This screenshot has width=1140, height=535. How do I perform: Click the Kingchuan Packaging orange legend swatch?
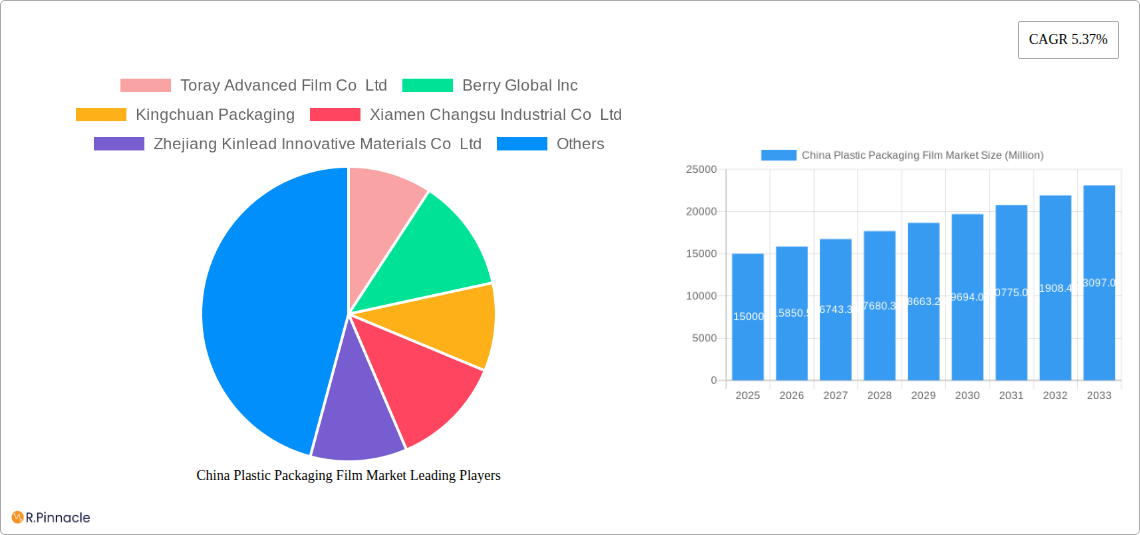(101, 115)
